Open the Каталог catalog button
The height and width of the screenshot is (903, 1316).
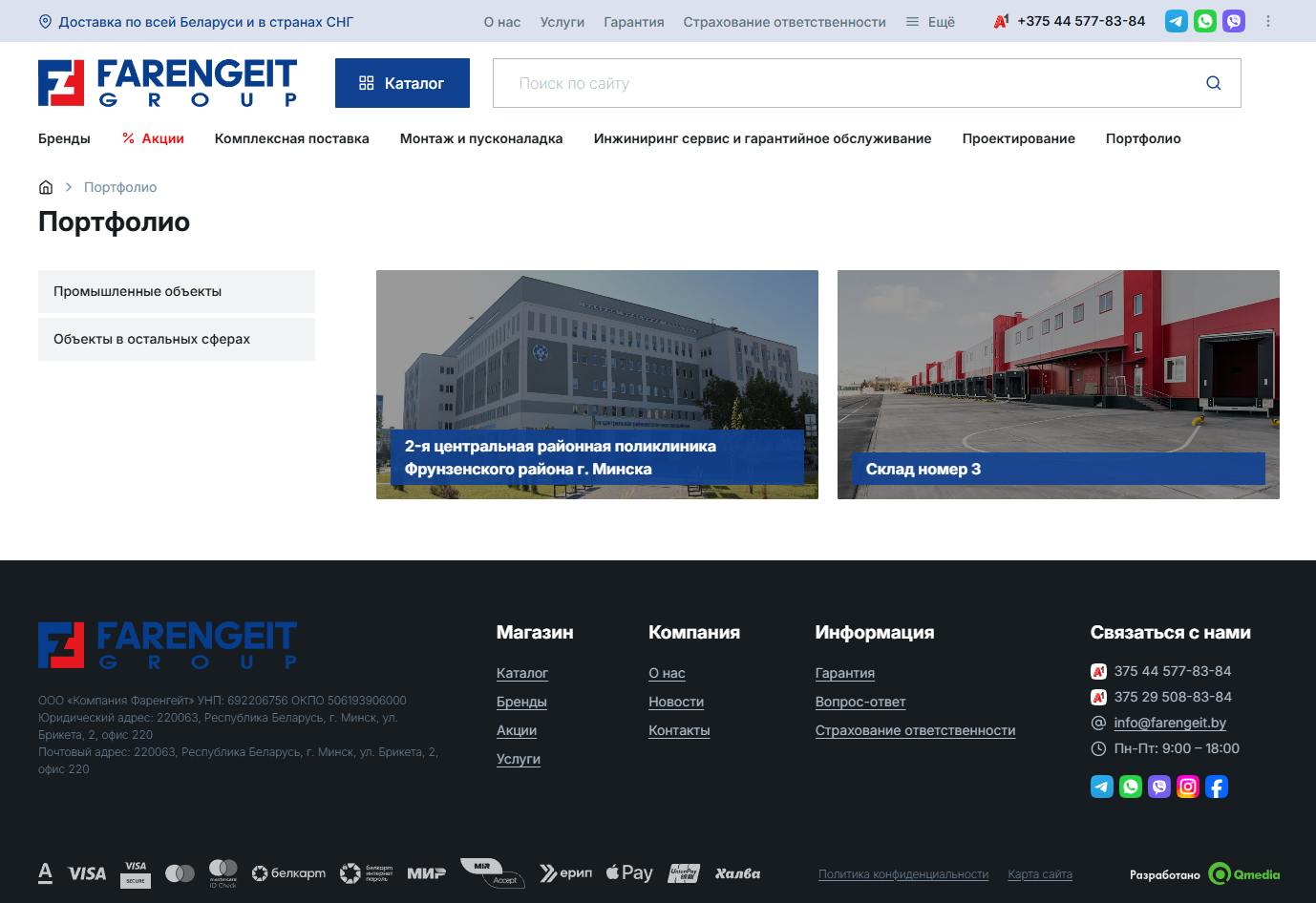pos(402,83)
